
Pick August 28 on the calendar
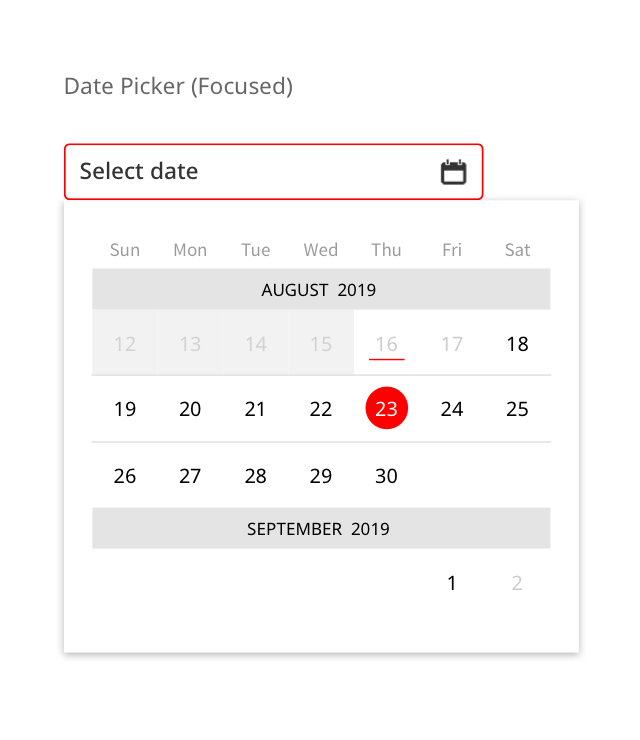point(256,476)
